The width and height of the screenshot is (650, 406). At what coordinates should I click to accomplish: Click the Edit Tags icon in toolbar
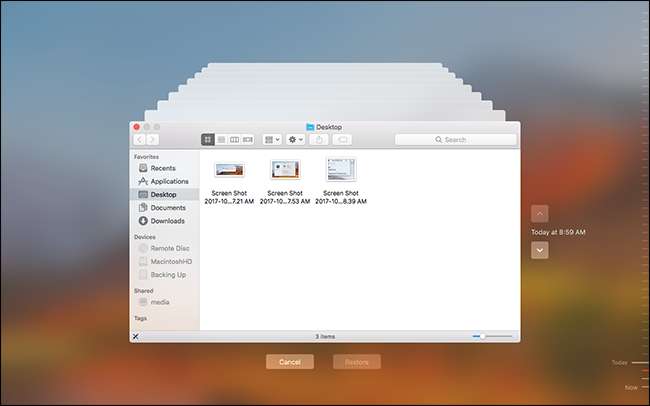(343, 140)
